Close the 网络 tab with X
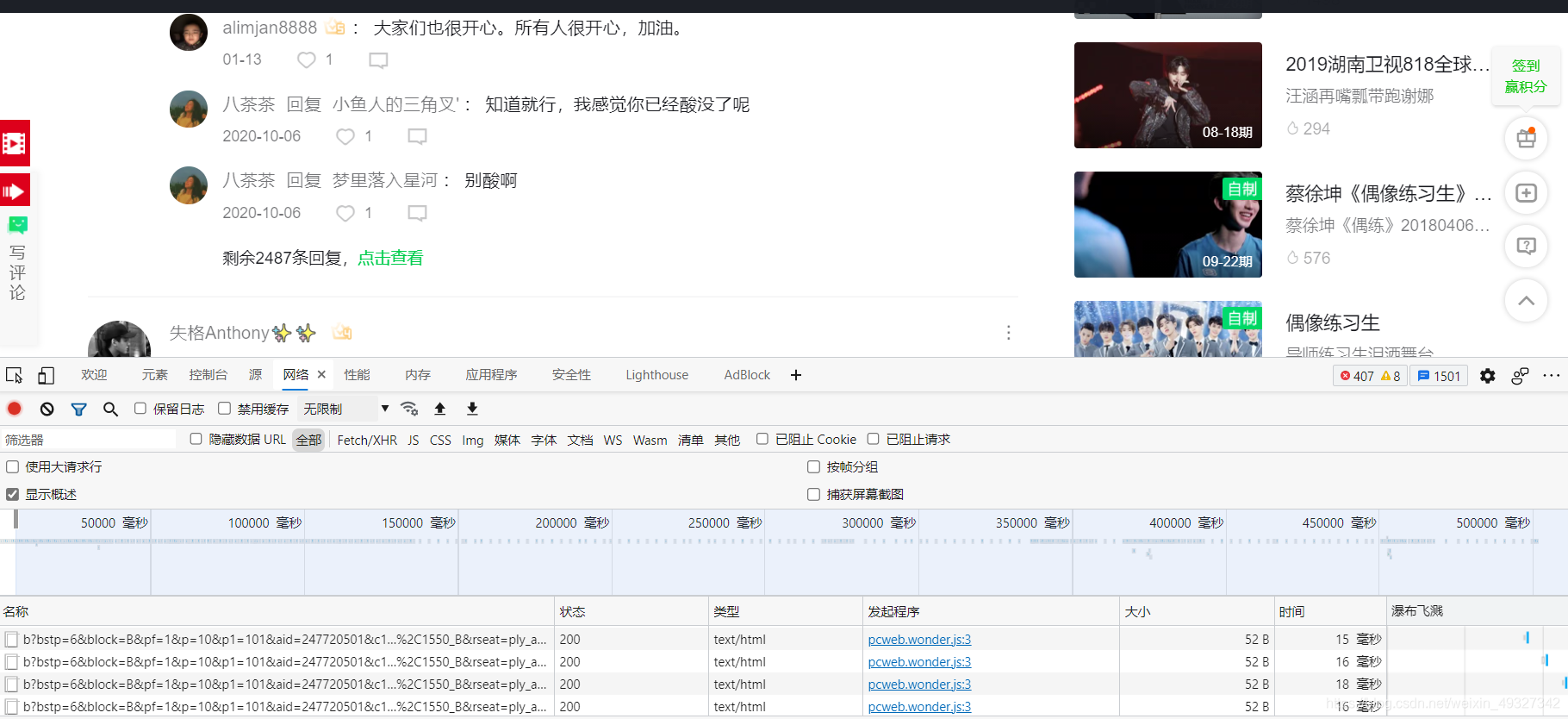1568x719 pixels. pos(321,374)
